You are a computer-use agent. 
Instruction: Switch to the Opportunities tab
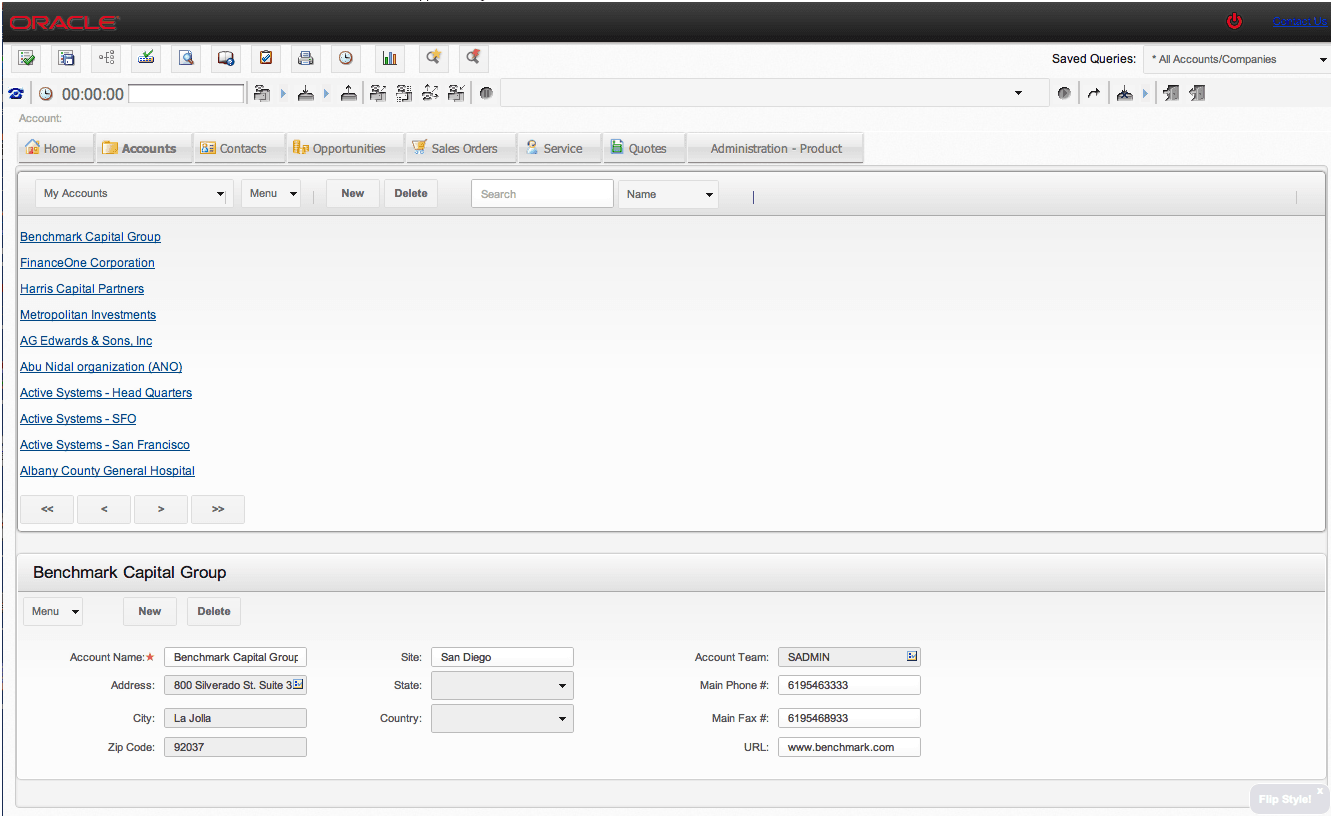345,147
